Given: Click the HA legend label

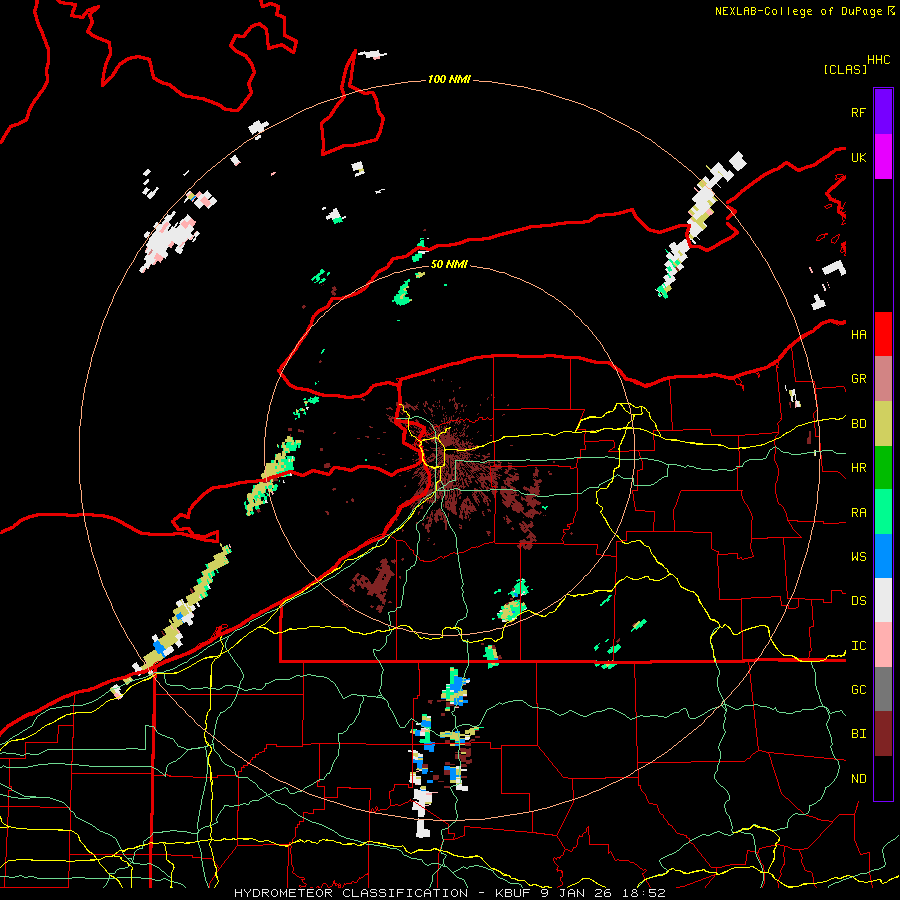Looking at the screenshot, I should 859,334.
